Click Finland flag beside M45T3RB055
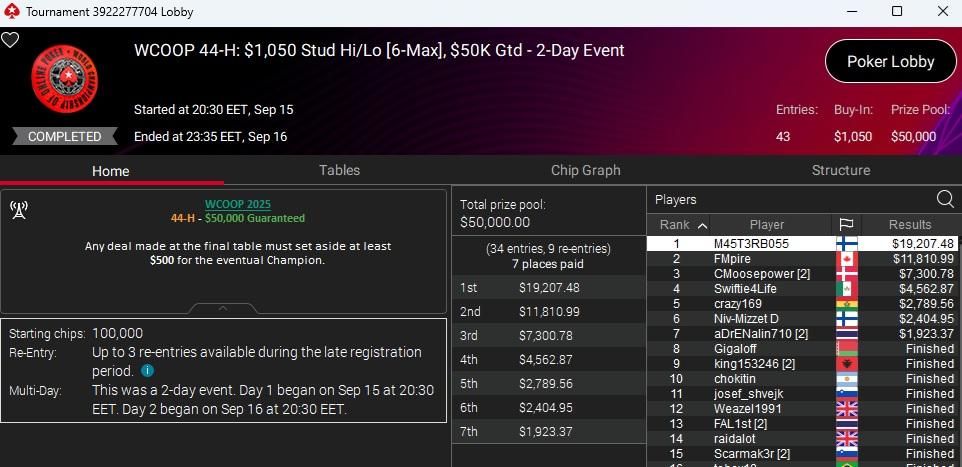Screen dimensions: 962x467 click(846, 244)
